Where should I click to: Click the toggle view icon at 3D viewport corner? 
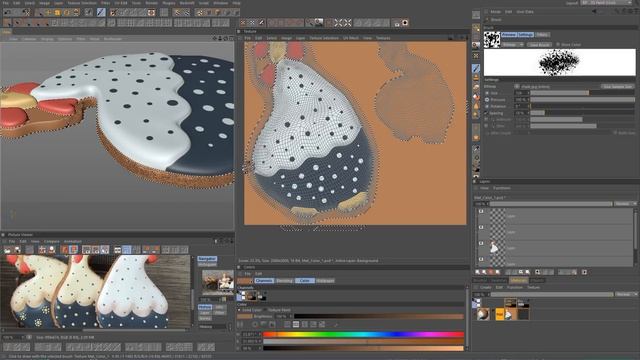point(231,38)
